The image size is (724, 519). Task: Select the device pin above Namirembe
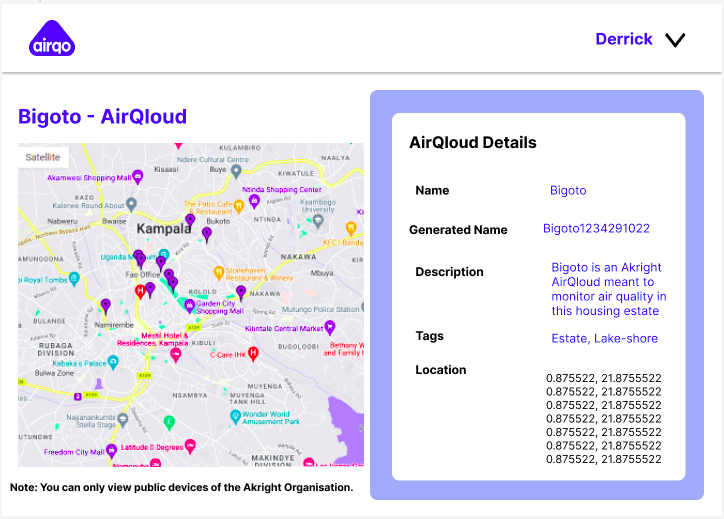[x=106, y=306]
